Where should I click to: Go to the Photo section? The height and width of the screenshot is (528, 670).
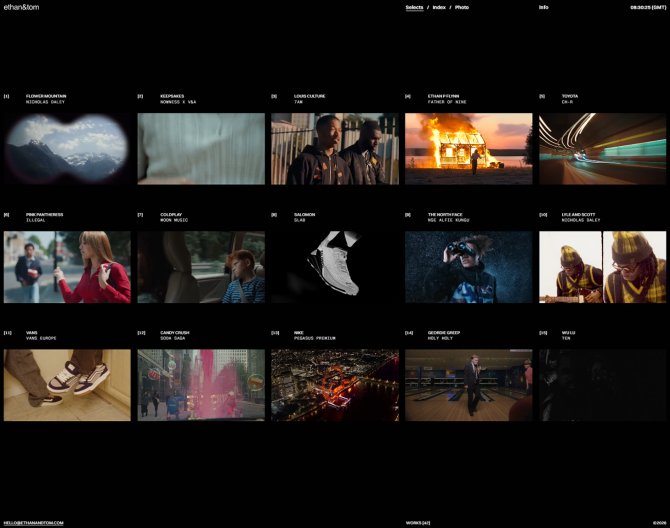462,7
